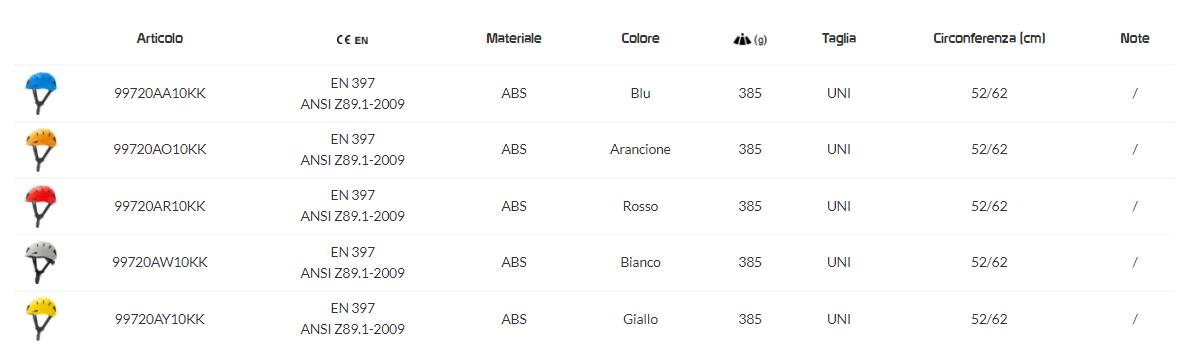This screenshot has height=361, width=1190.
Task: Click the Arancione color cell
Action: coord(640,149)
